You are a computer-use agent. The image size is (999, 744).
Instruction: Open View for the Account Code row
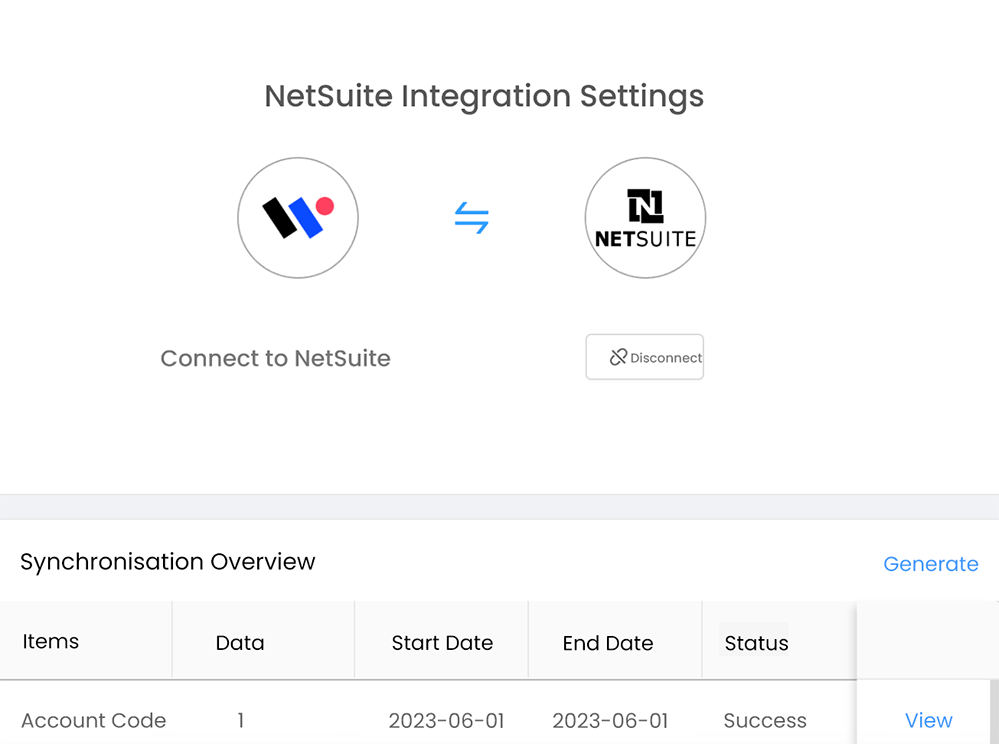[929, 720]
